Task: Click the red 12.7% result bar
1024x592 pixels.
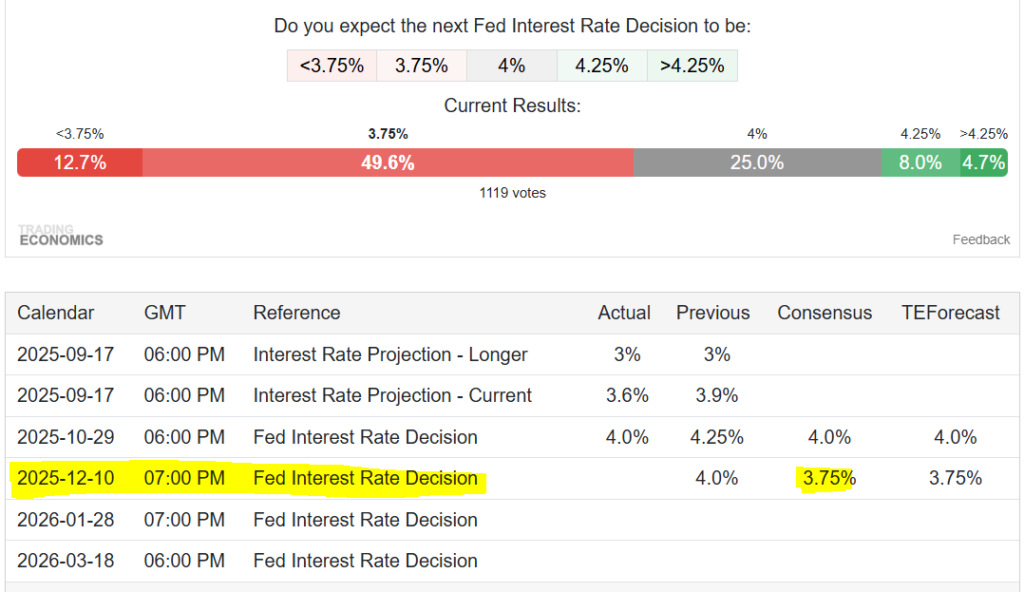Action: (x=80, y=162)
